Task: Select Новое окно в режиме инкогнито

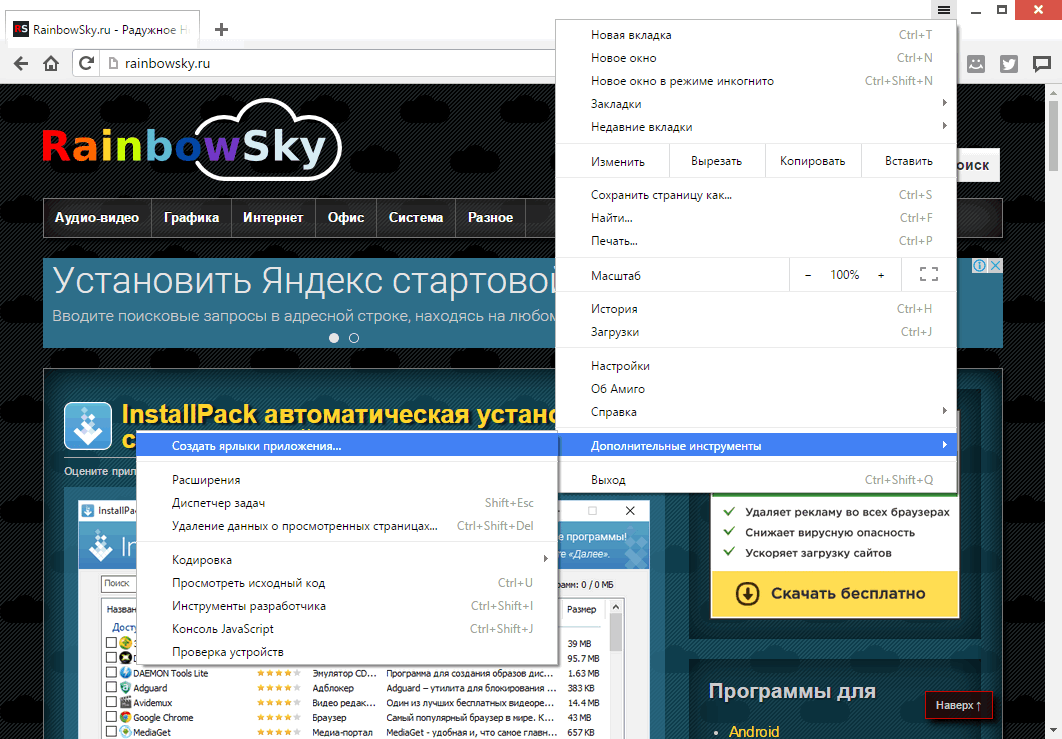Action: (x=756, y=81)
